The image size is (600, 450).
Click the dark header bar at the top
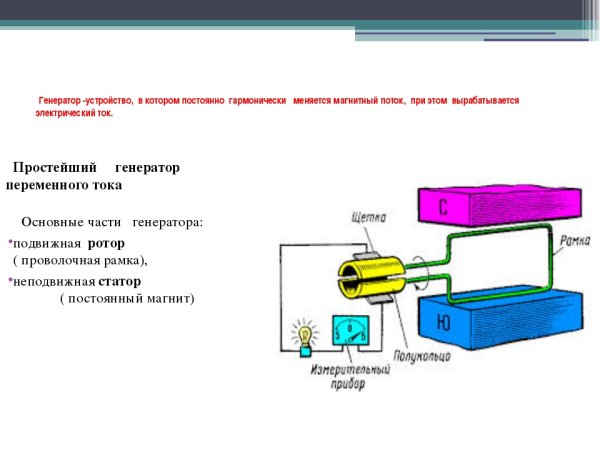point(300,12)
